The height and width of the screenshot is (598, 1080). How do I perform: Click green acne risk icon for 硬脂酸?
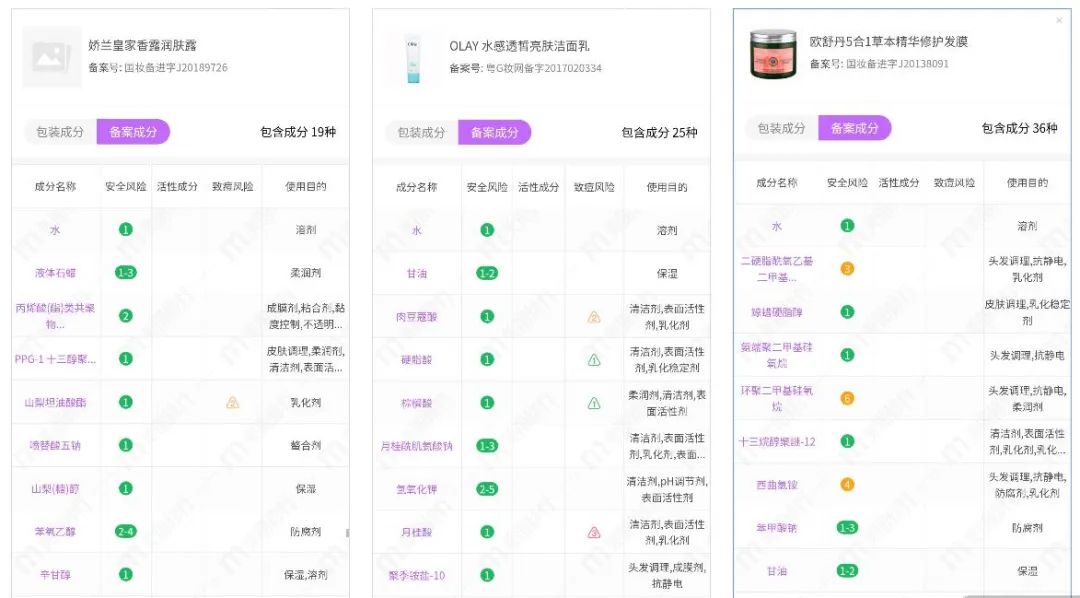point(594,360)
